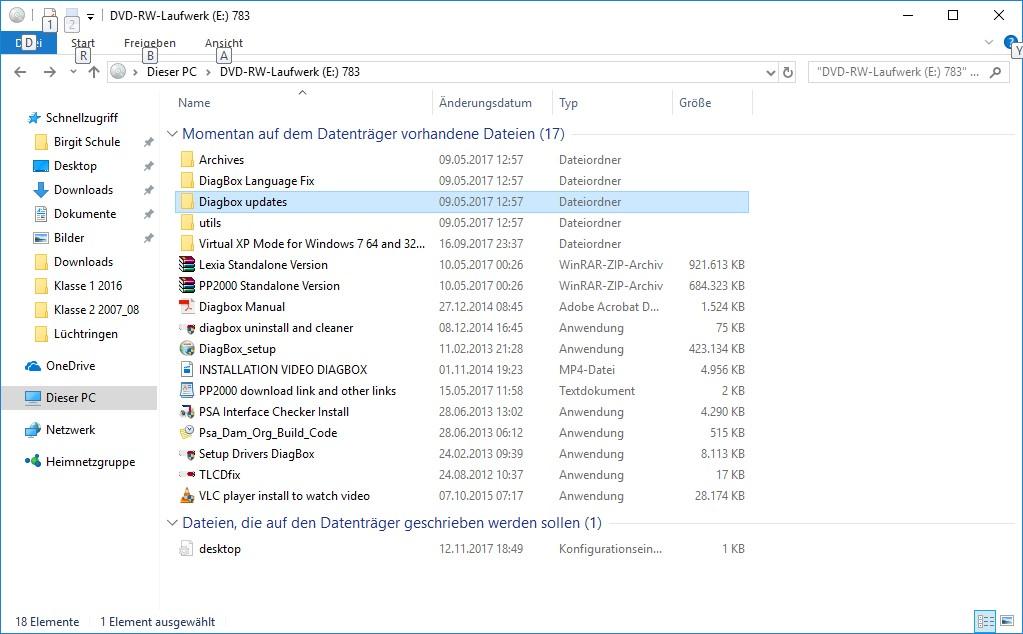The image size is (1023, 634).
Task: Expand the chevron after Dieser PC breadcrumb
Action: [x=208, y=72]
